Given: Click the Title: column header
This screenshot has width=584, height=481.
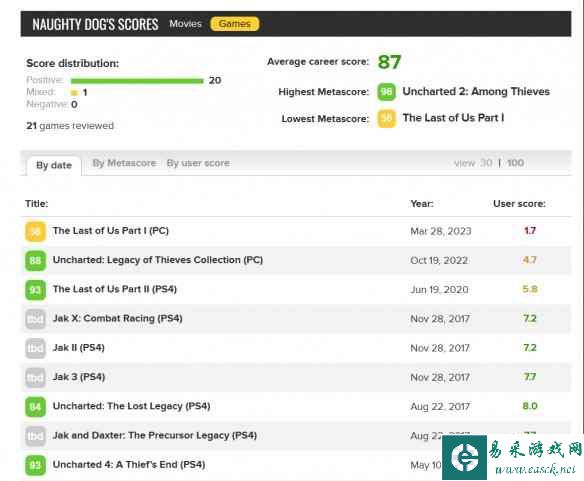Looking at the screenshot, I should 36,203.
